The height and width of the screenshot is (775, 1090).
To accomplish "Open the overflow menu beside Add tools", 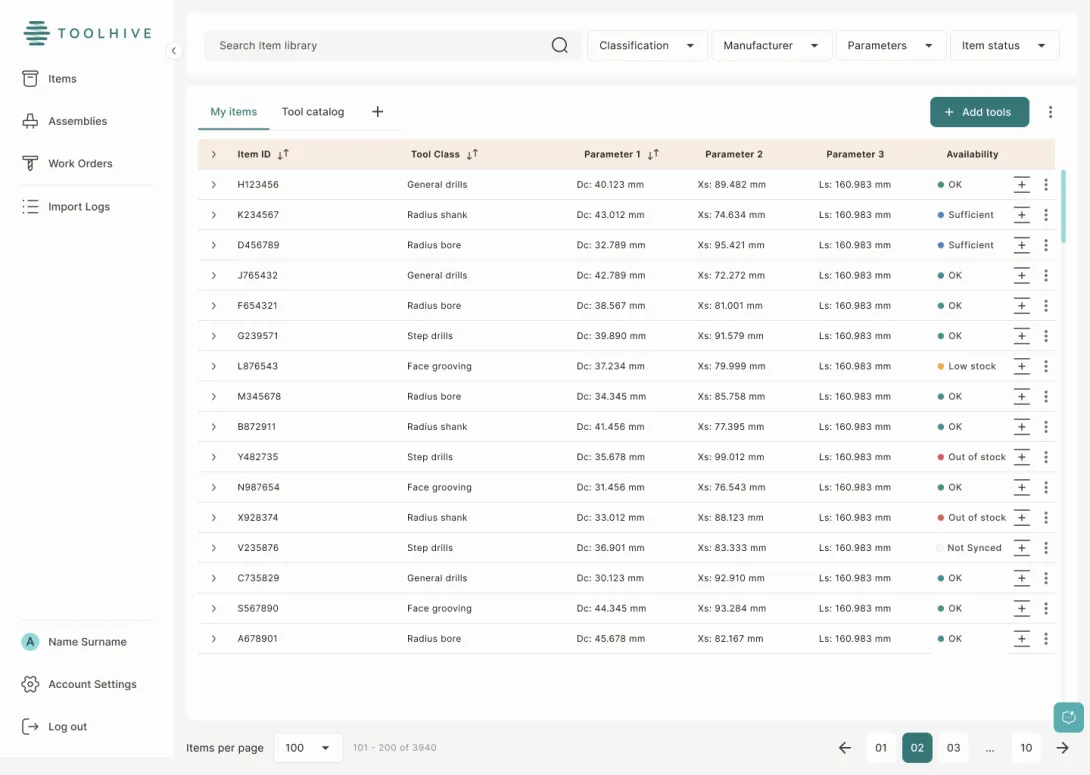I will pyautogui.click(x=1050, y=112).
